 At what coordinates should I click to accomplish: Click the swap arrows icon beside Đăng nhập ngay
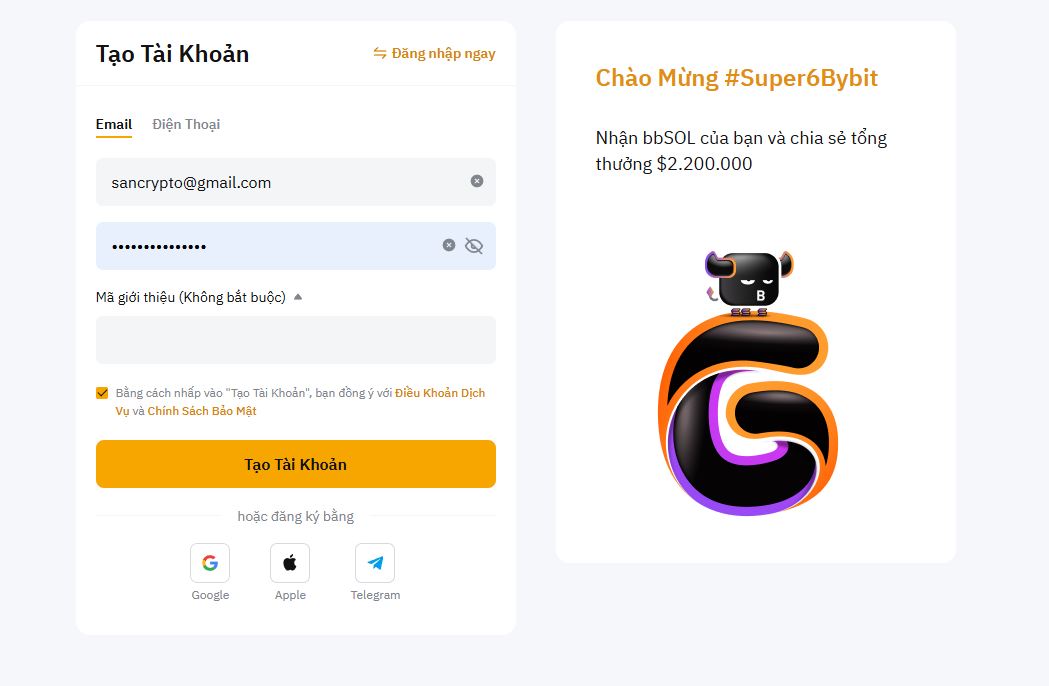pos(380,53)
